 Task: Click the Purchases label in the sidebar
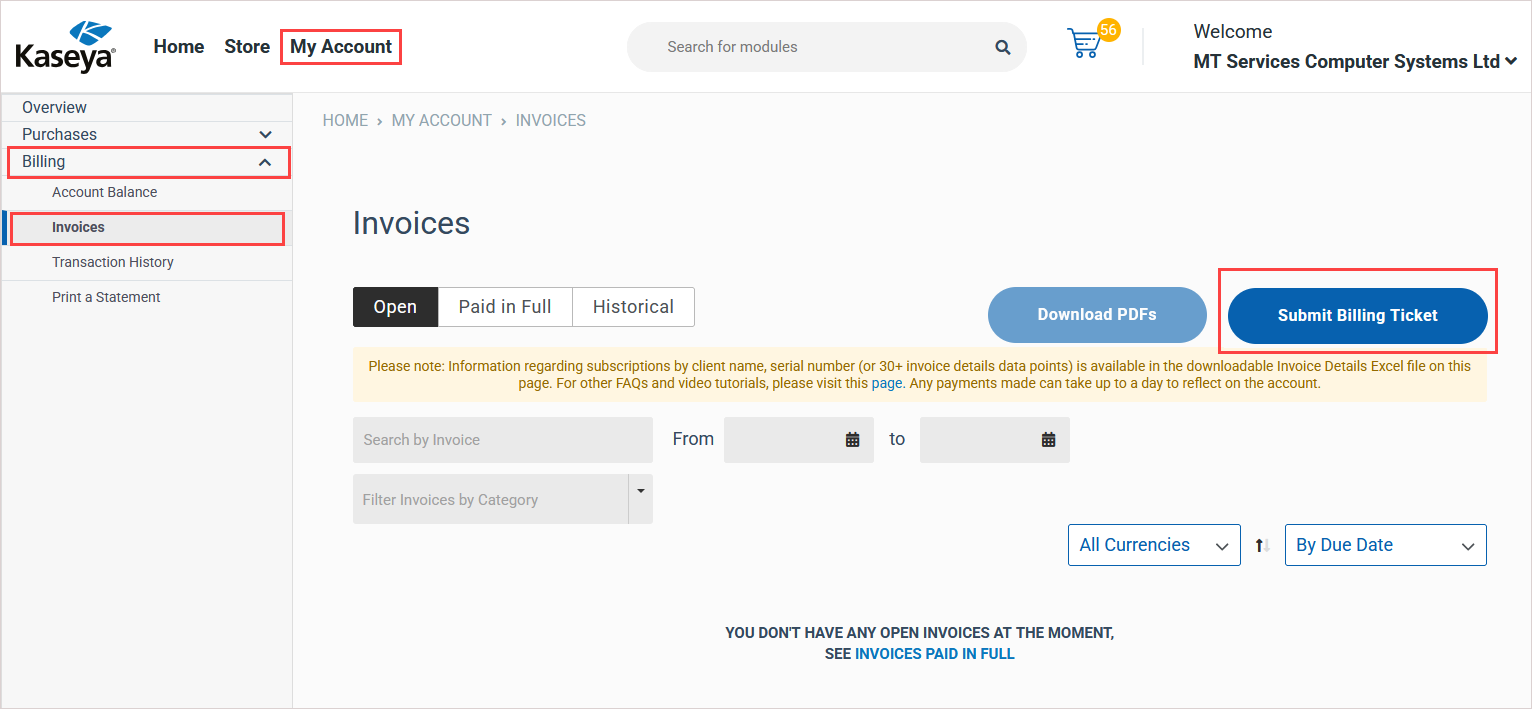pyautogui.click(x=60, y=134)
